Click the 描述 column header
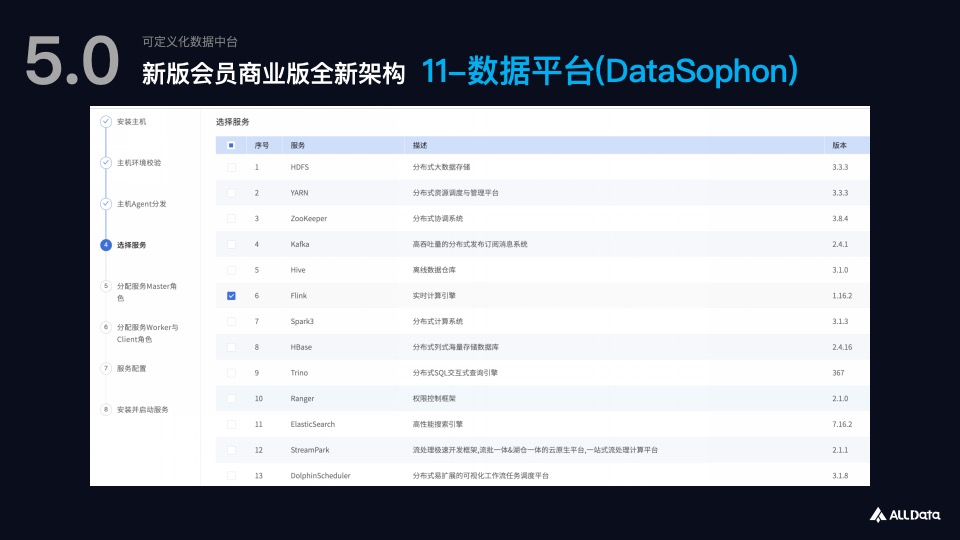 [420, 145]
